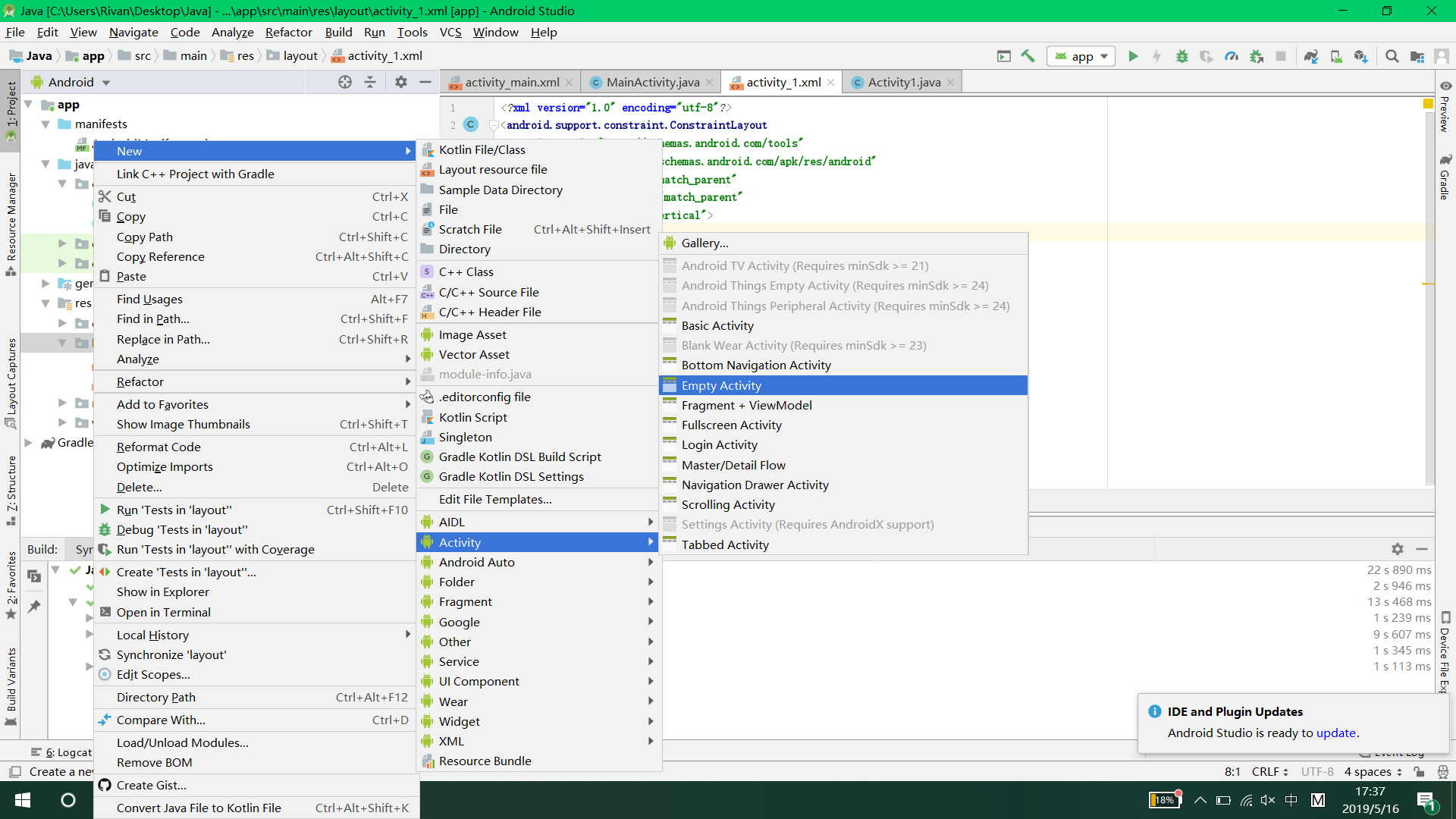Click Edit File Templates... entry
The image size is (1456, 819).
(x=538, y=499)
